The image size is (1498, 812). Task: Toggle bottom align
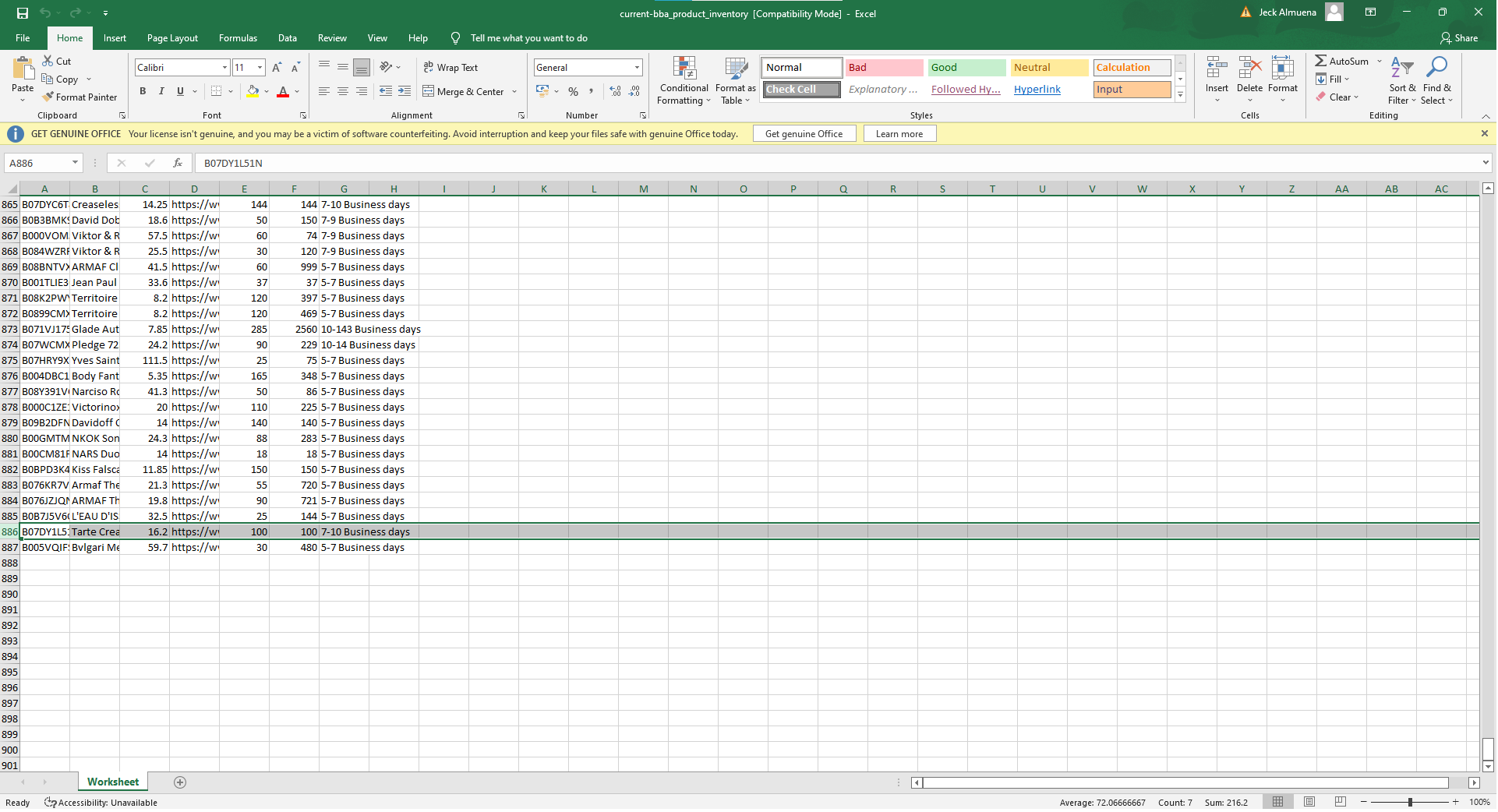(x=362, y=68)
